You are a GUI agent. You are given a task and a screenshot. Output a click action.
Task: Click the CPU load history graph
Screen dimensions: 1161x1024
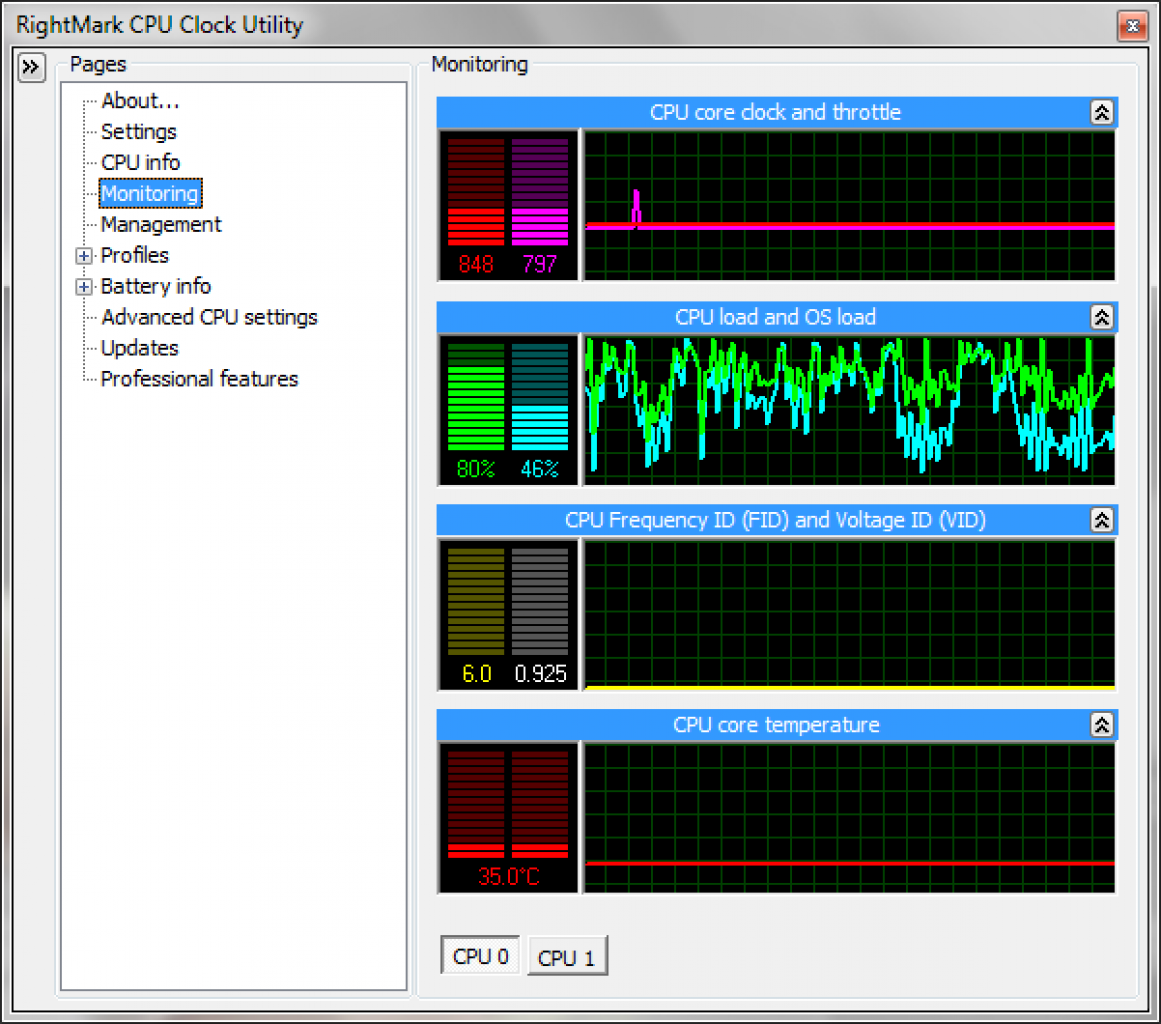[849, 411]
